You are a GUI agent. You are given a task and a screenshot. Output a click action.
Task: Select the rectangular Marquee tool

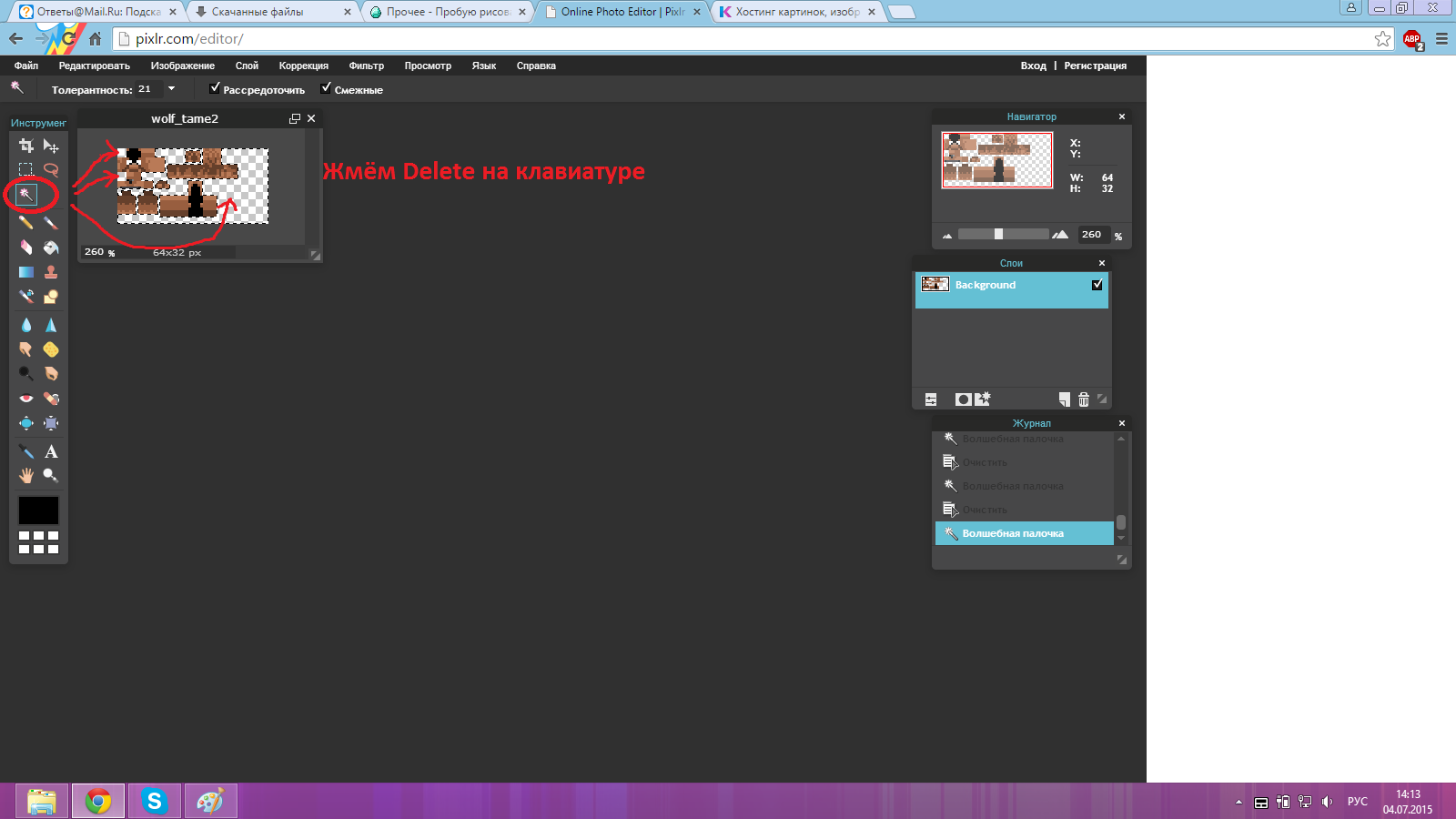coord(26,169)
